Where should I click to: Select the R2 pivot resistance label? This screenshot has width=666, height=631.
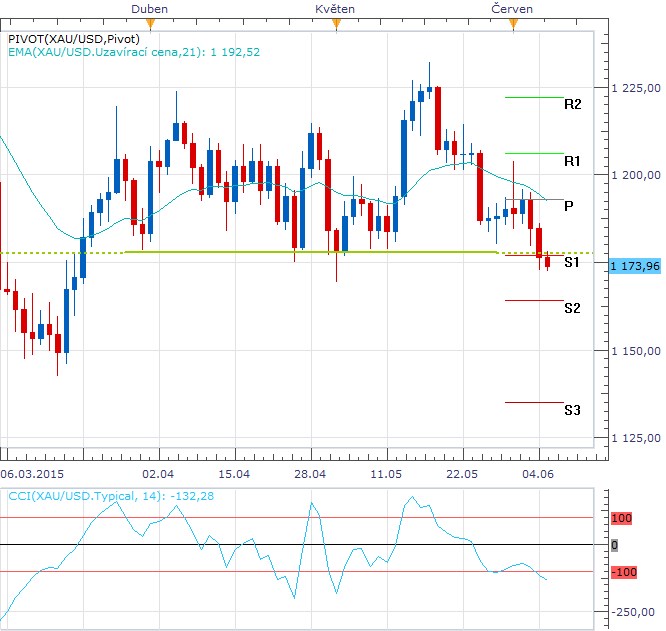572,104
